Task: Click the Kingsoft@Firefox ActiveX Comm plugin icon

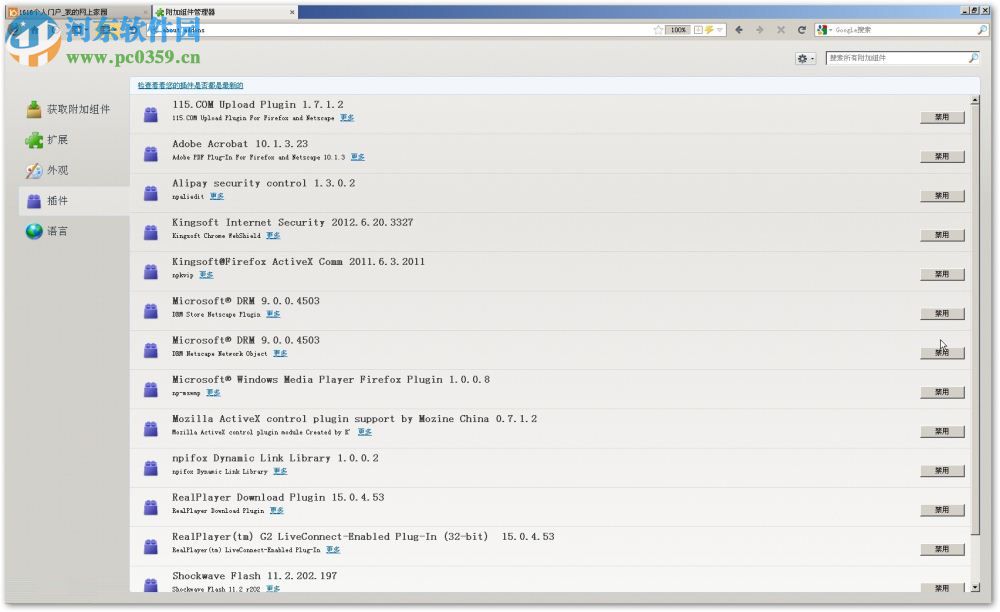Action: pos(151,272)
